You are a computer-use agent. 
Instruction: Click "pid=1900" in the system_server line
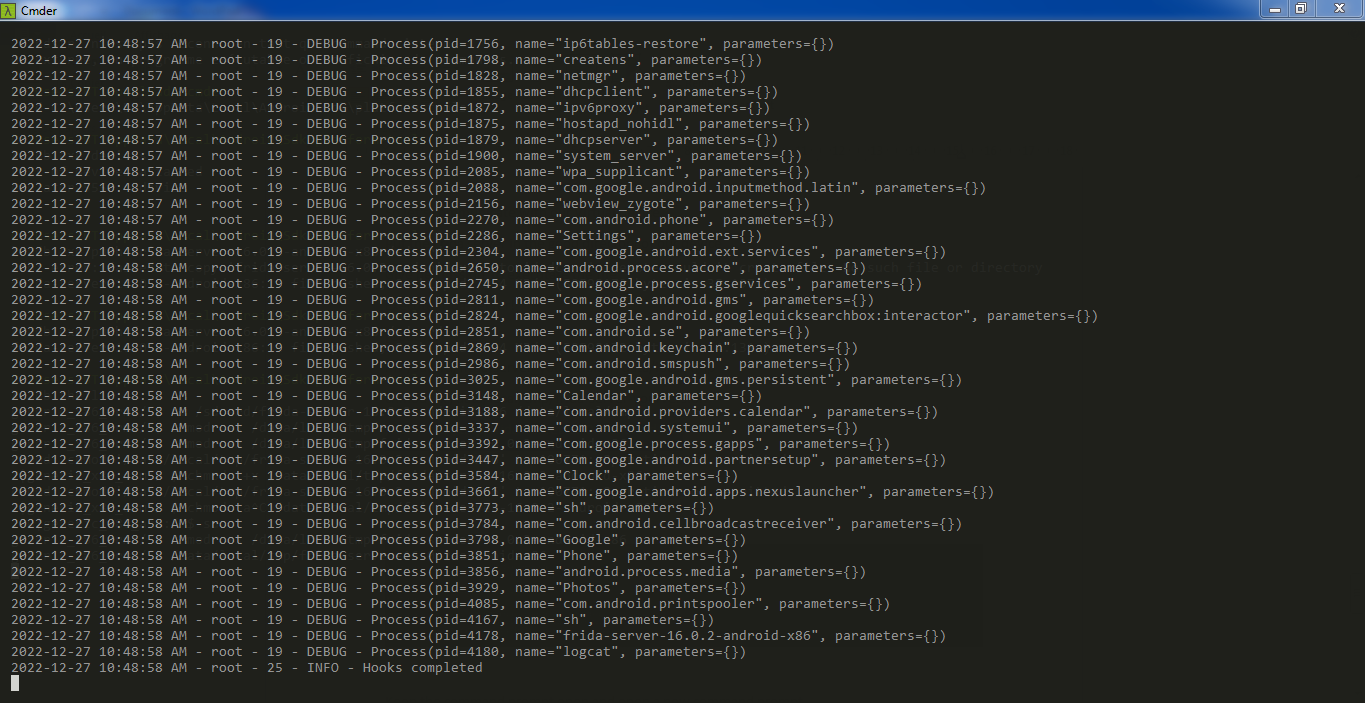tap(467, 156)
